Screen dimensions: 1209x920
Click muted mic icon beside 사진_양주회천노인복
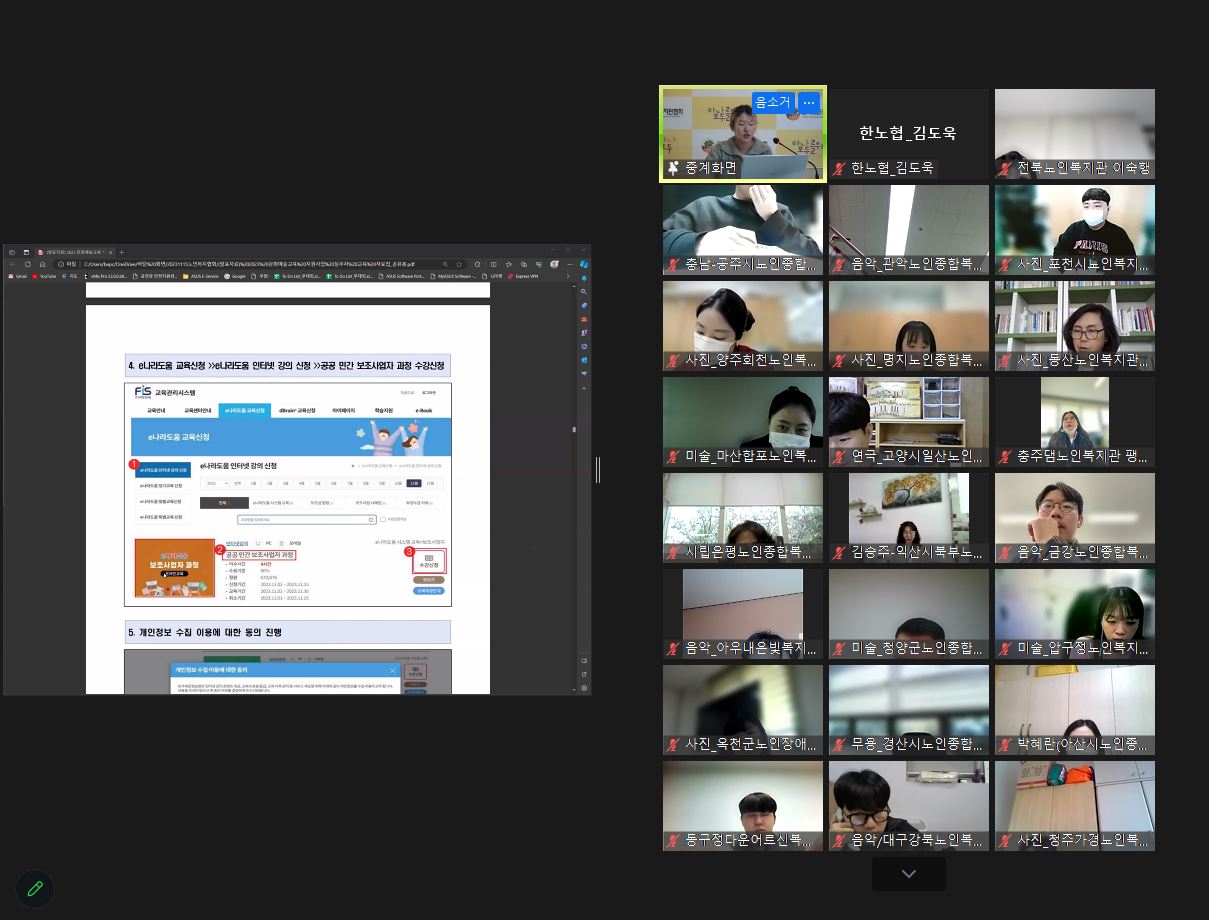(x=673, y=360)
